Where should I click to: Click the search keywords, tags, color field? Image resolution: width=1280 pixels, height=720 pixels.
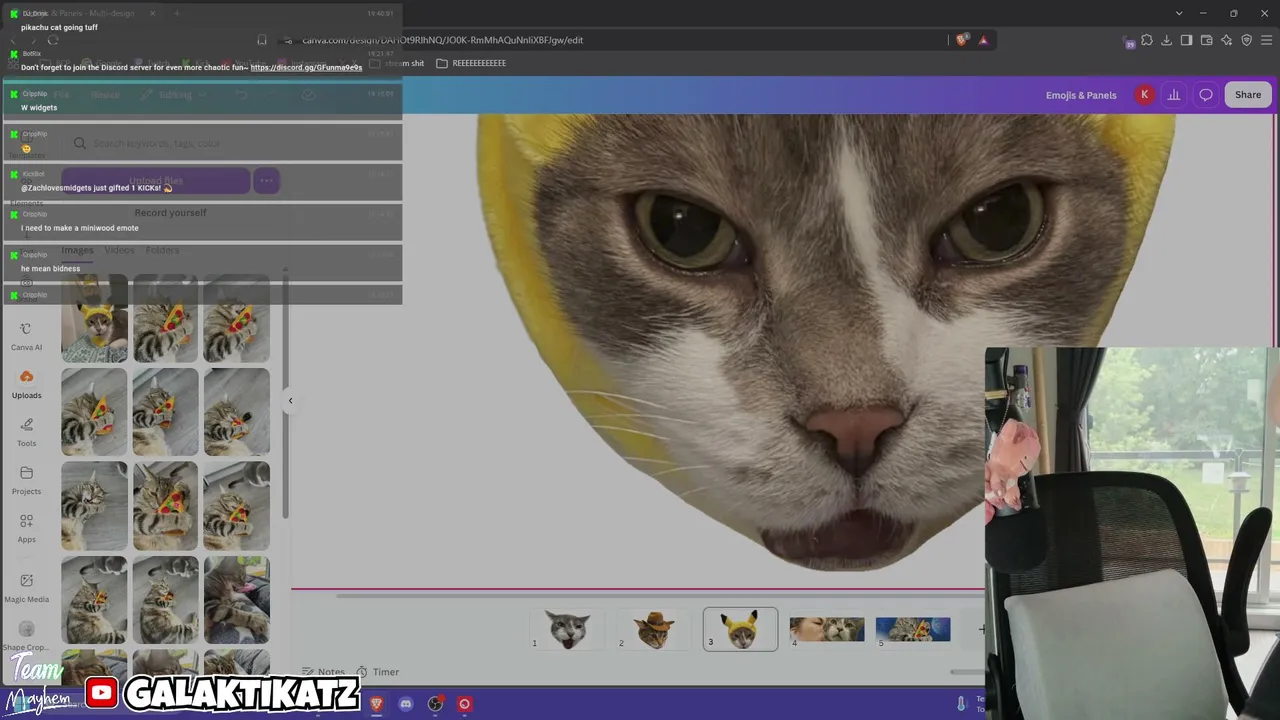click(x=170, y=143)
